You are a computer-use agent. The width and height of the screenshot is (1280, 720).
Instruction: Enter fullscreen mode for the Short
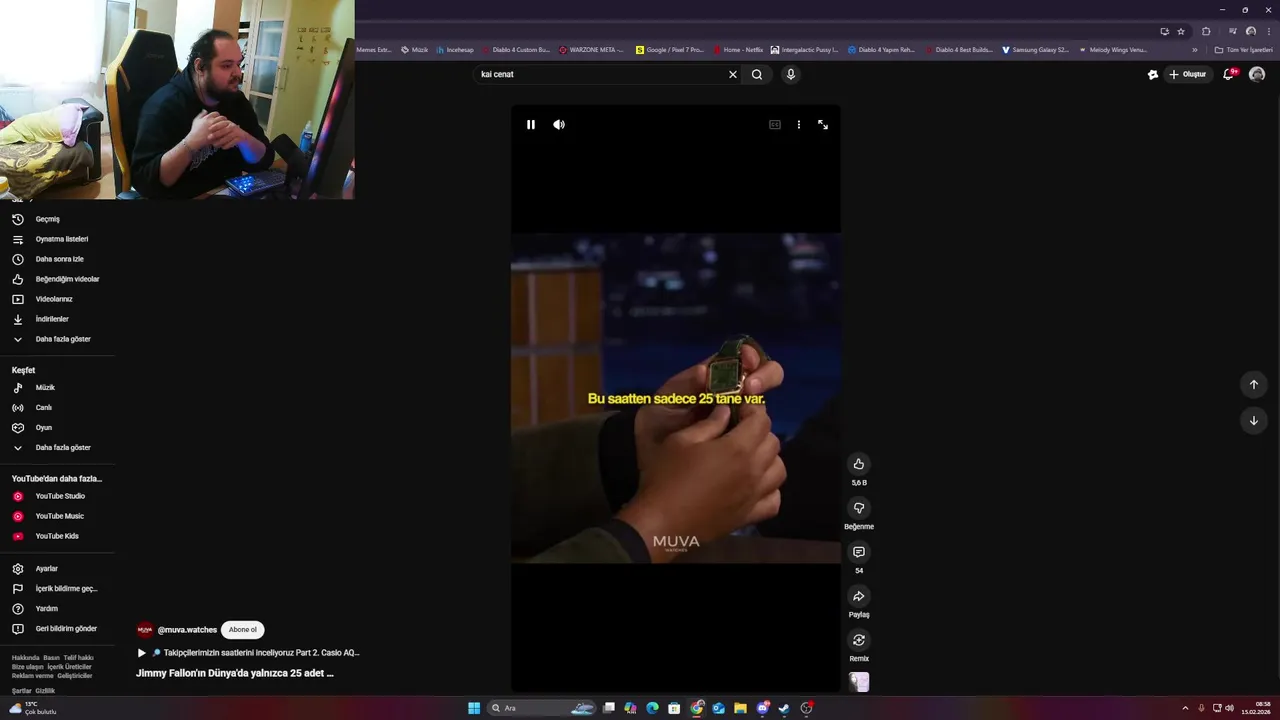pyautogui.click(x=823, y=125)
